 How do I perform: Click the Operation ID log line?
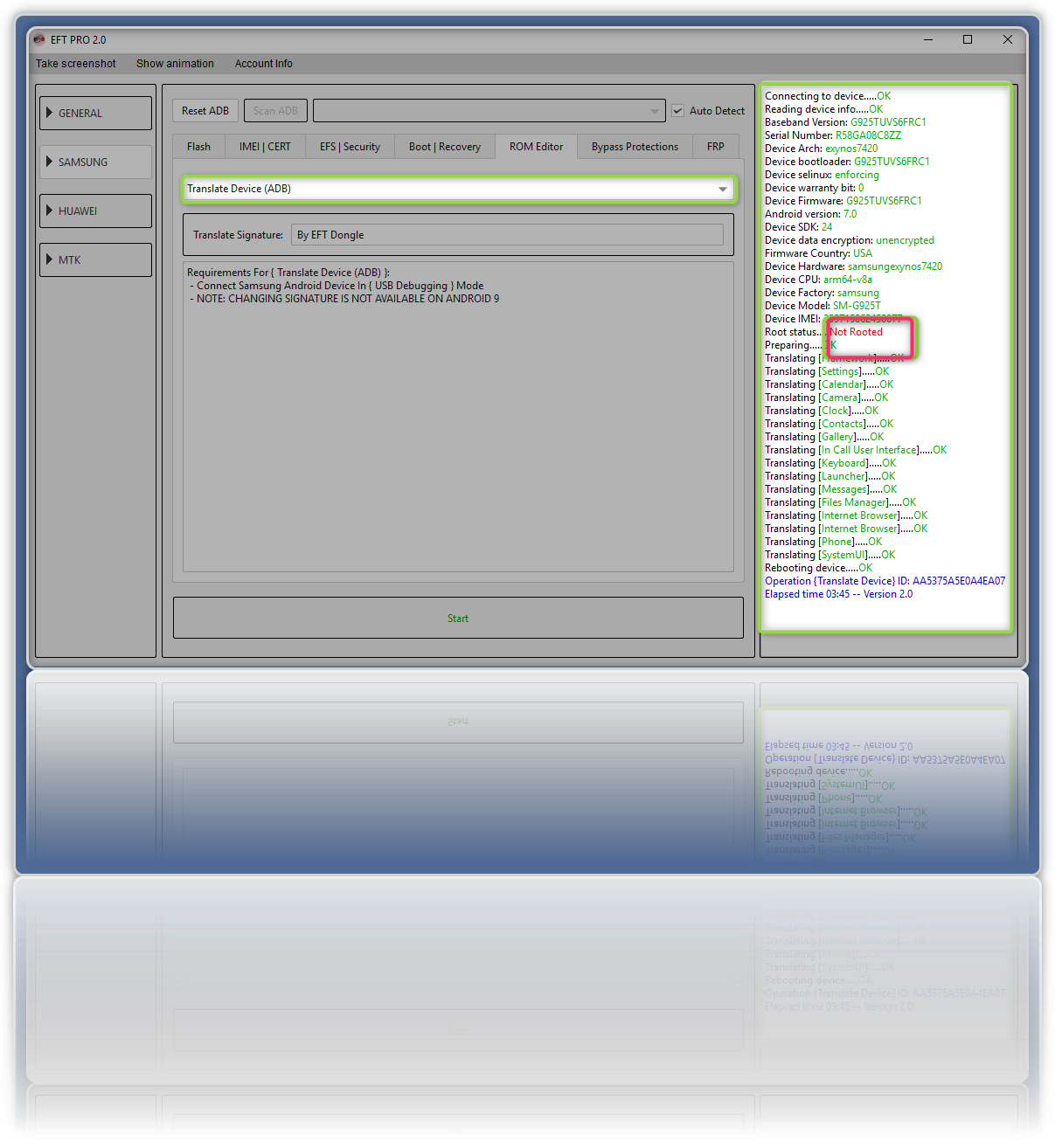[x=885, y=581]
